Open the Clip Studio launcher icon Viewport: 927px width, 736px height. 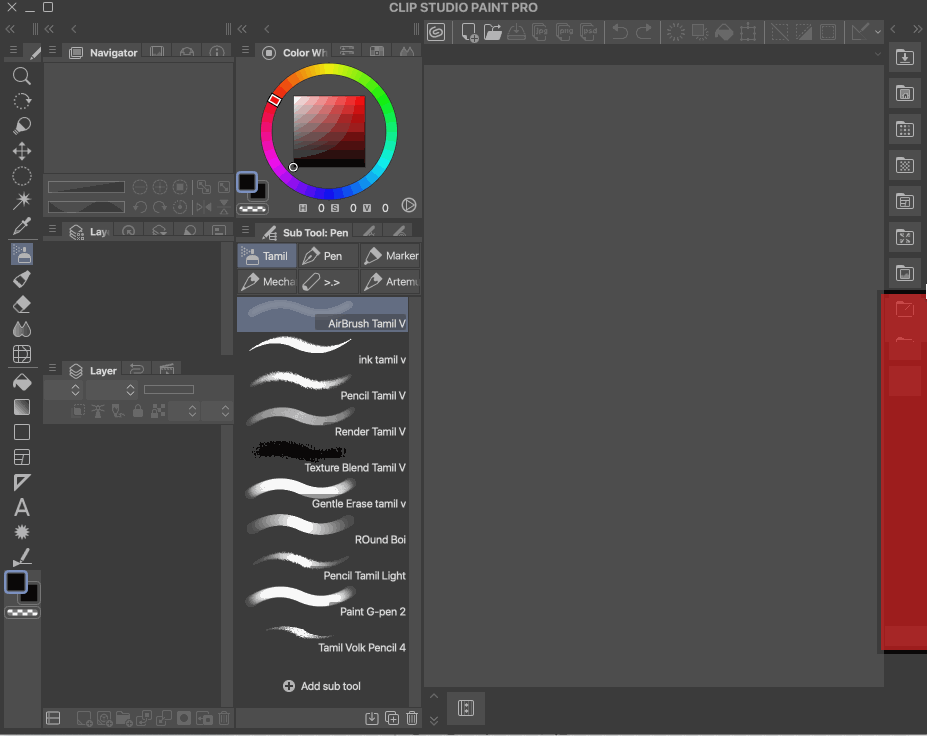click(x=436, y=32)
